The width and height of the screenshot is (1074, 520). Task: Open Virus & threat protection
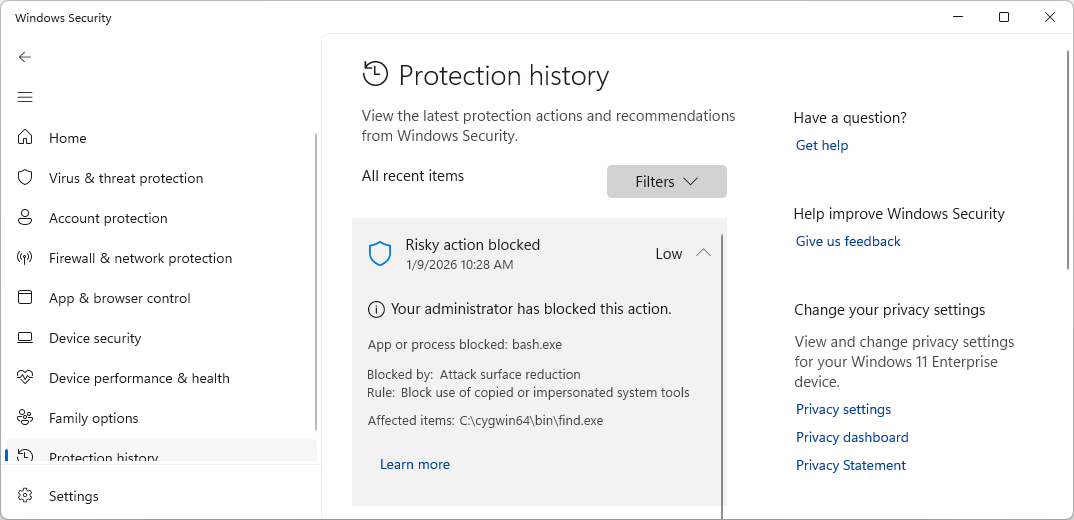tap(160, 178)
